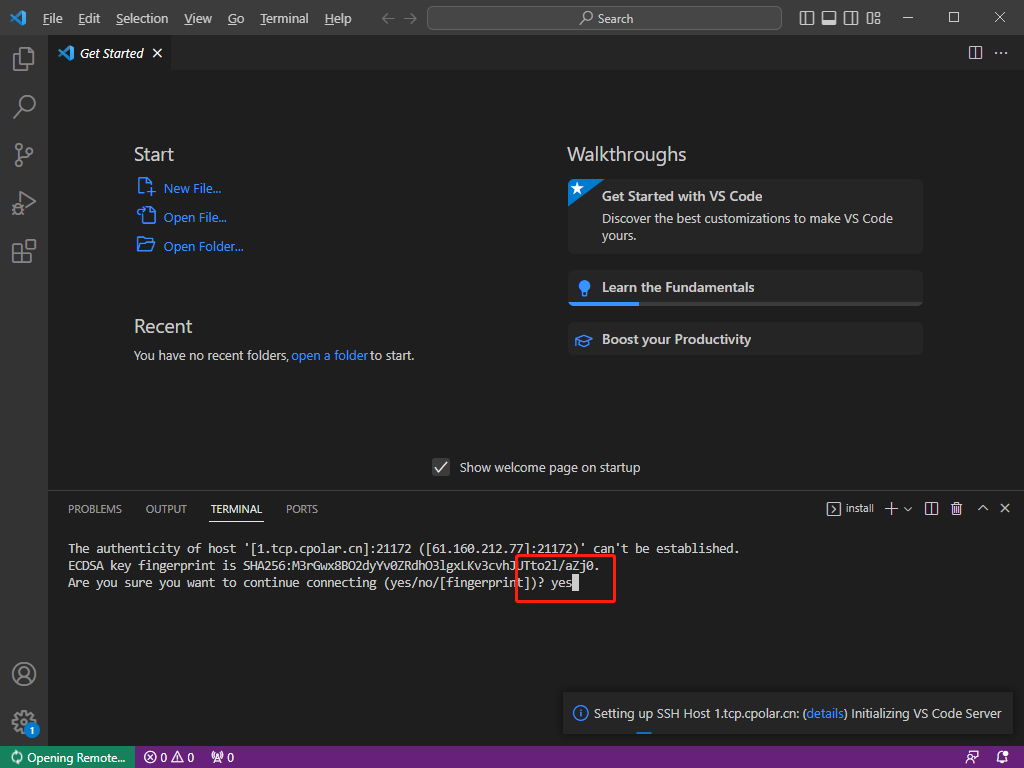
Task: Click the Open Folder... link
Action: (x=203, y=246)
